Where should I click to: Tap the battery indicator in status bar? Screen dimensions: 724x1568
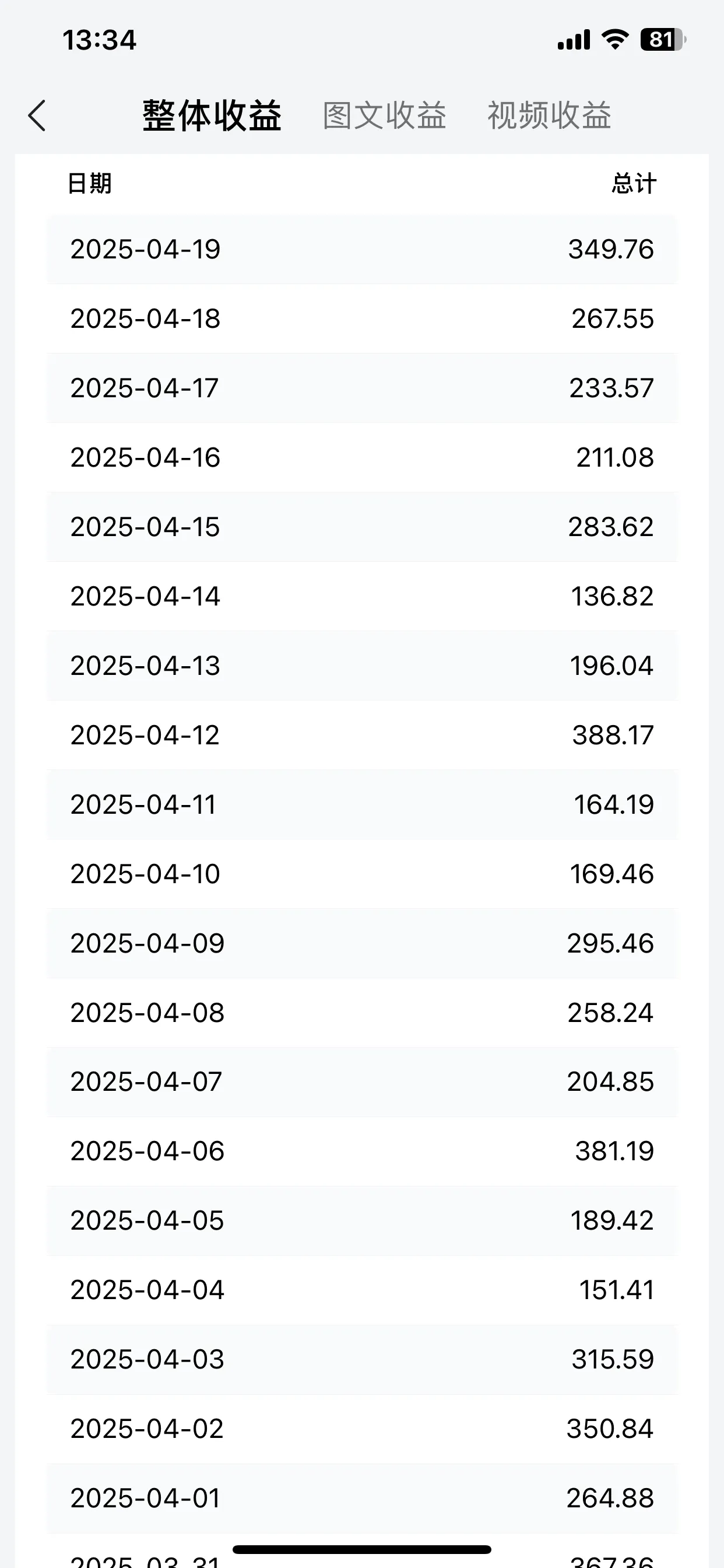pyautogui.click(x=663, y=40)
